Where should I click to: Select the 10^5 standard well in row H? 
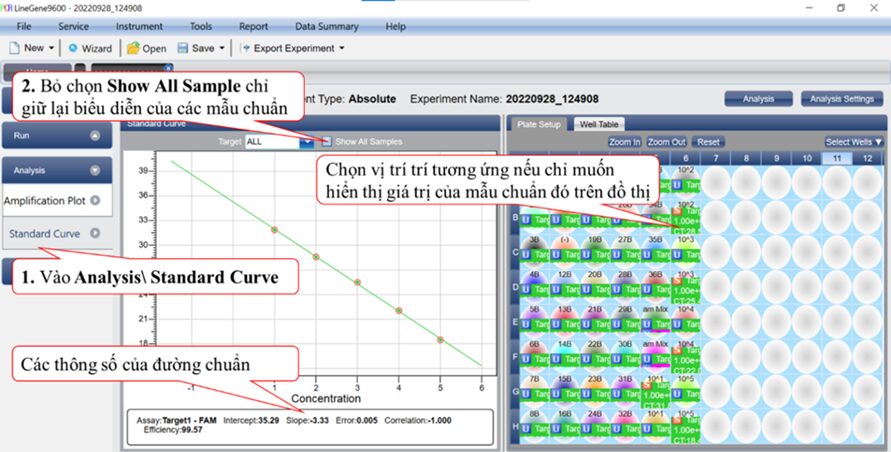(x=685, y=426)
